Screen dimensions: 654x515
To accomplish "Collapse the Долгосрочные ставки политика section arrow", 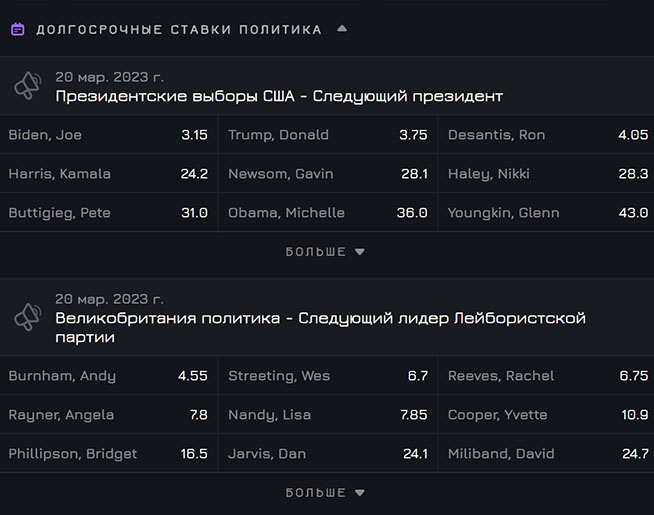I will (342, 29).
